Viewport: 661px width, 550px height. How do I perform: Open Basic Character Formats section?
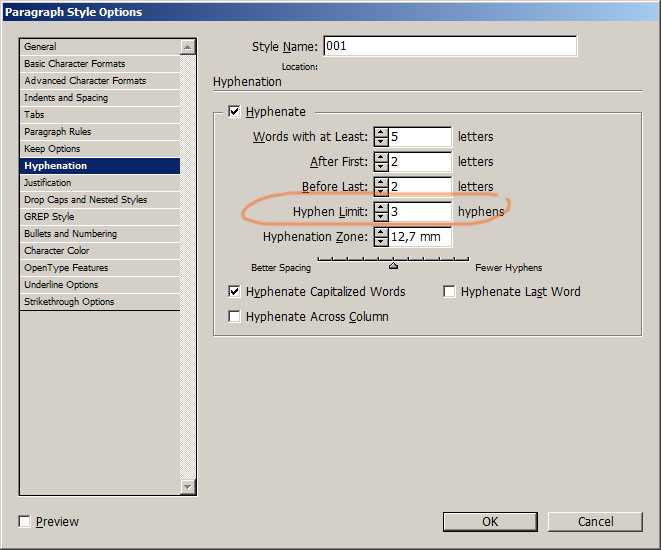(x=100, y=64)
